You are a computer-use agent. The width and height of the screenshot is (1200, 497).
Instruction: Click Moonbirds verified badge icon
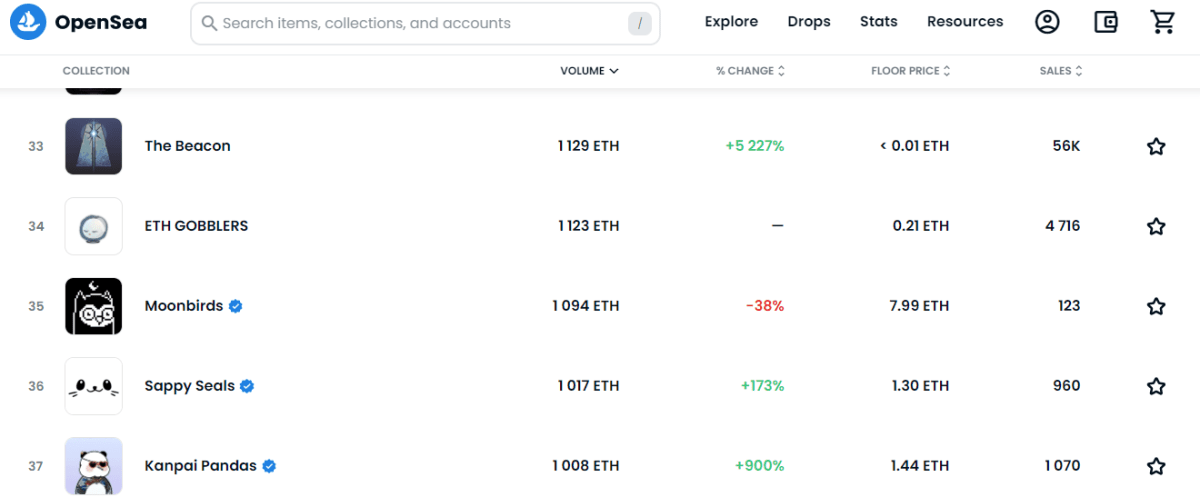coord(236,306)
